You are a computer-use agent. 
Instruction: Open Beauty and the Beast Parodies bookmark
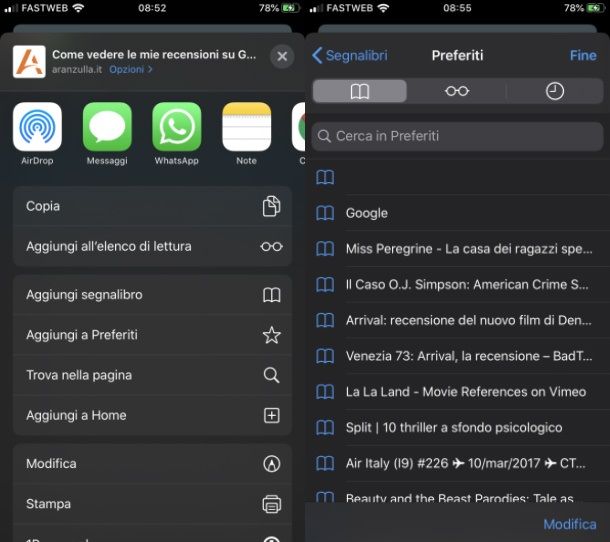point(460,492)
